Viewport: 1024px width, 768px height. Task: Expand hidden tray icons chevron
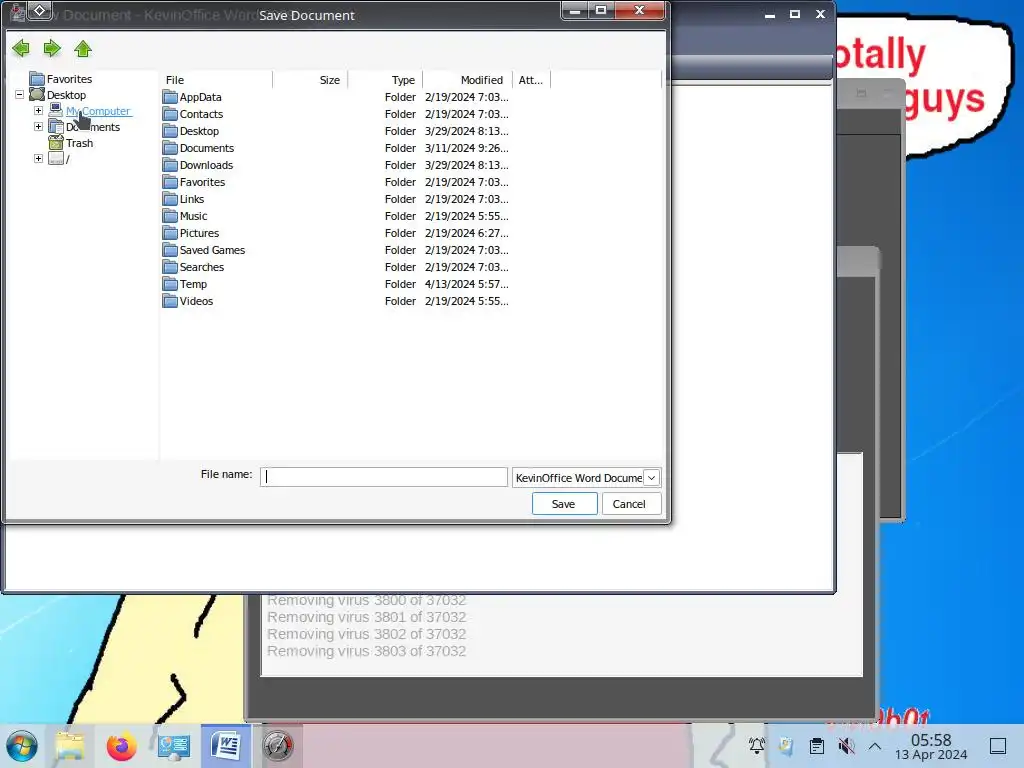pos(875,746)
